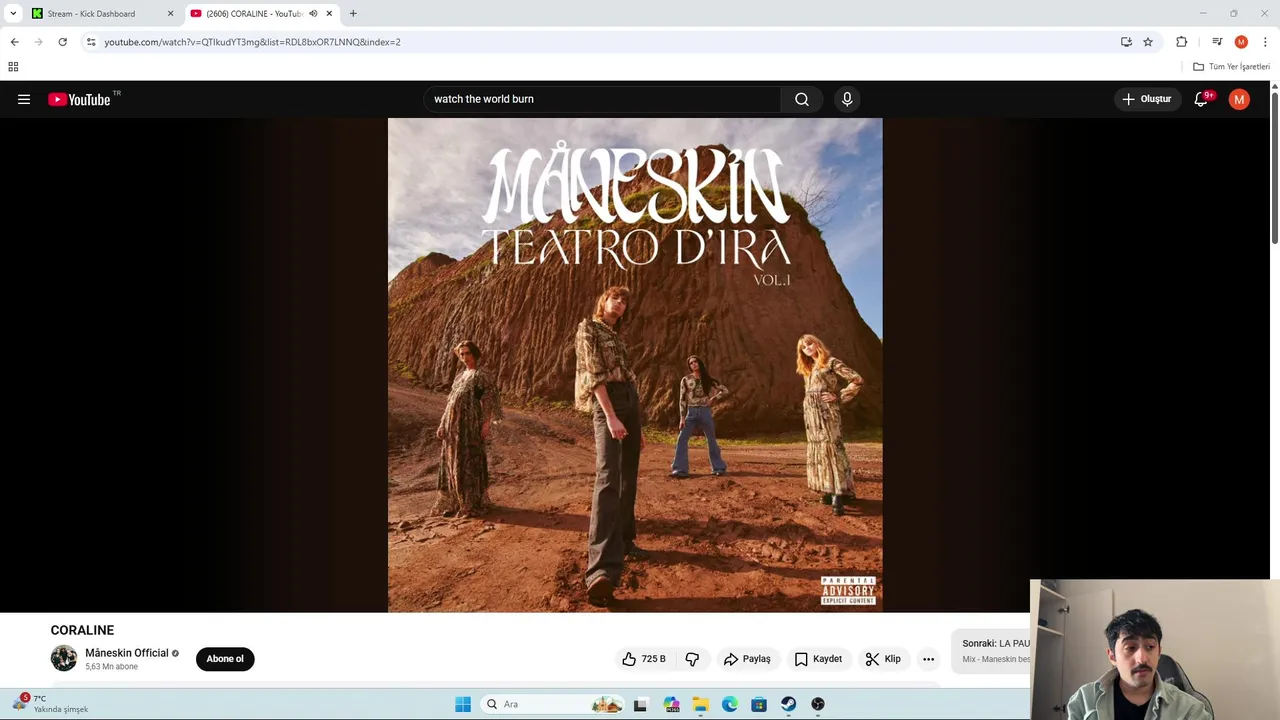View site information icon in address bar

tap(91, 42)
